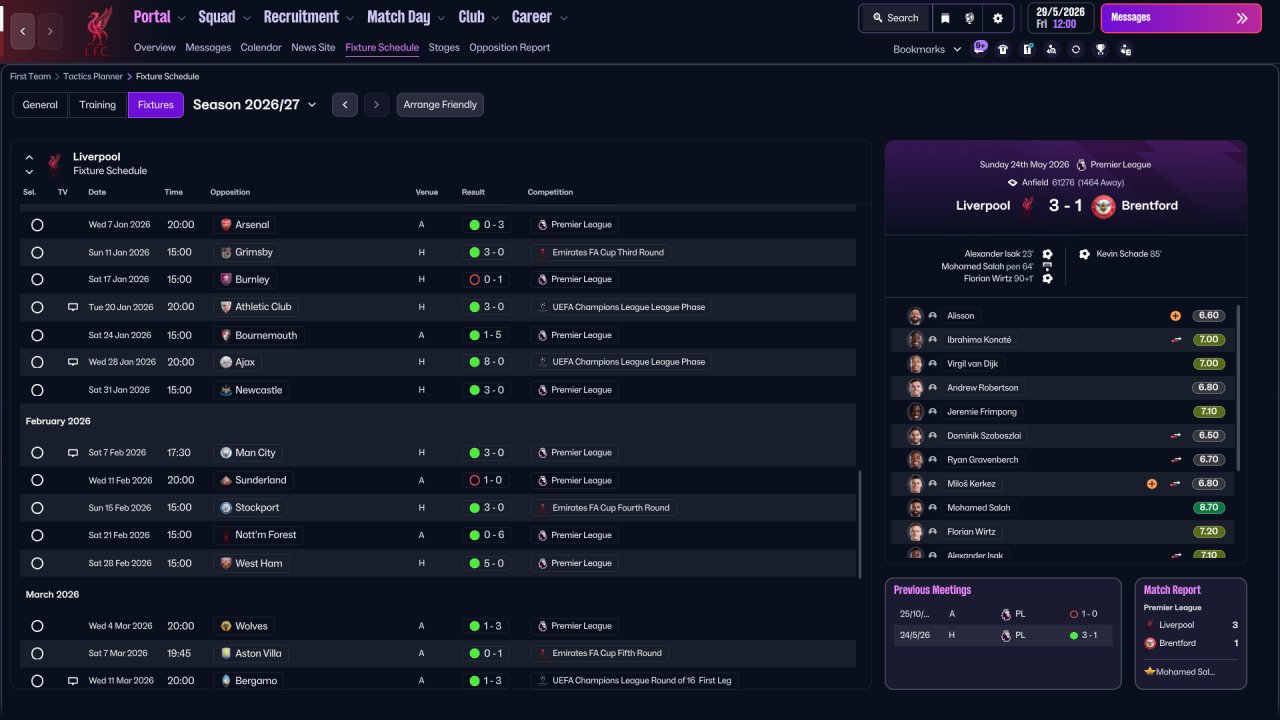Select the Burnley fixture radio button

[37, 280]
